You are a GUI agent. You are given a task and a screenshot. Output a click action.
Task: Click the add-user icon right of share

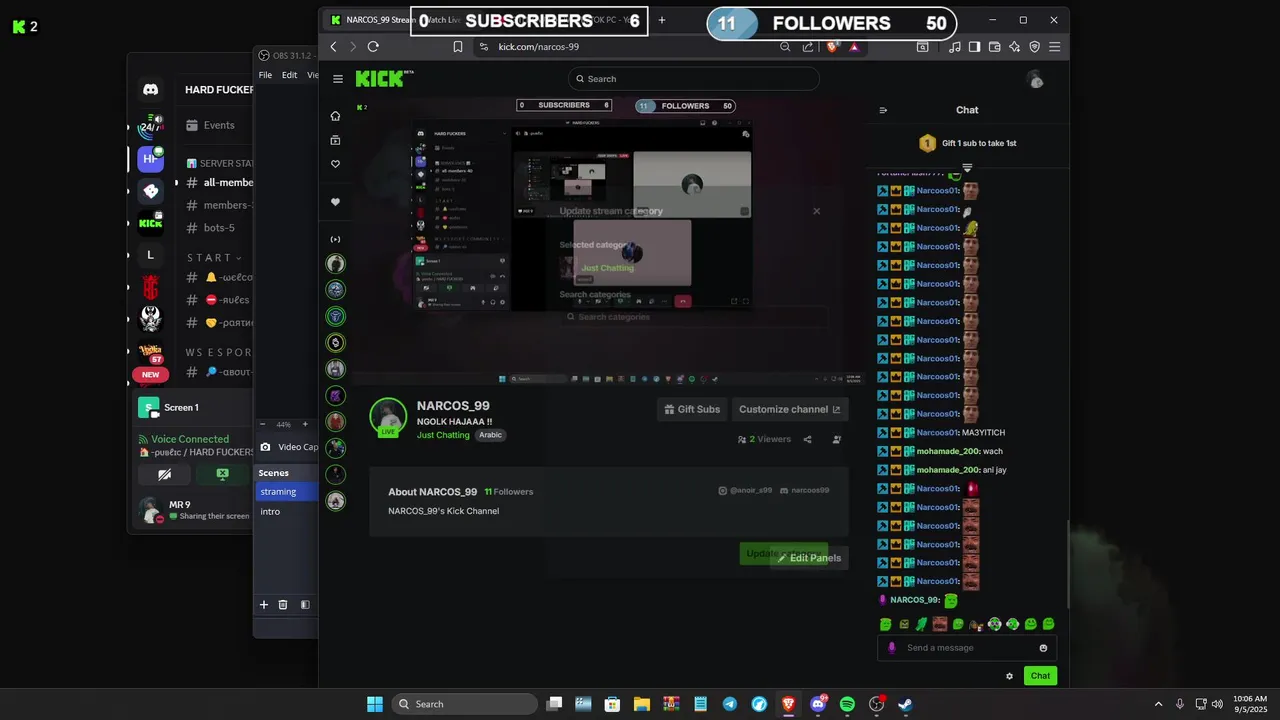[x=837, y=439]
